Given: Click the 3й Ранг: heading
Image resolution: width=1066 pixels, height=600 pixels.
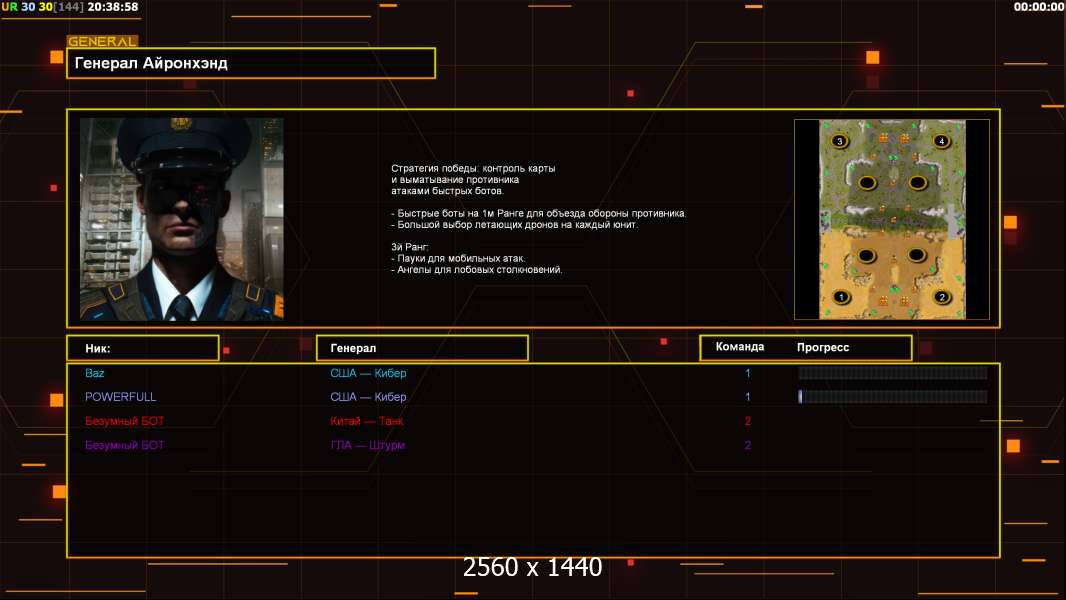Looking at the screenshot, I should coord(409,247).
